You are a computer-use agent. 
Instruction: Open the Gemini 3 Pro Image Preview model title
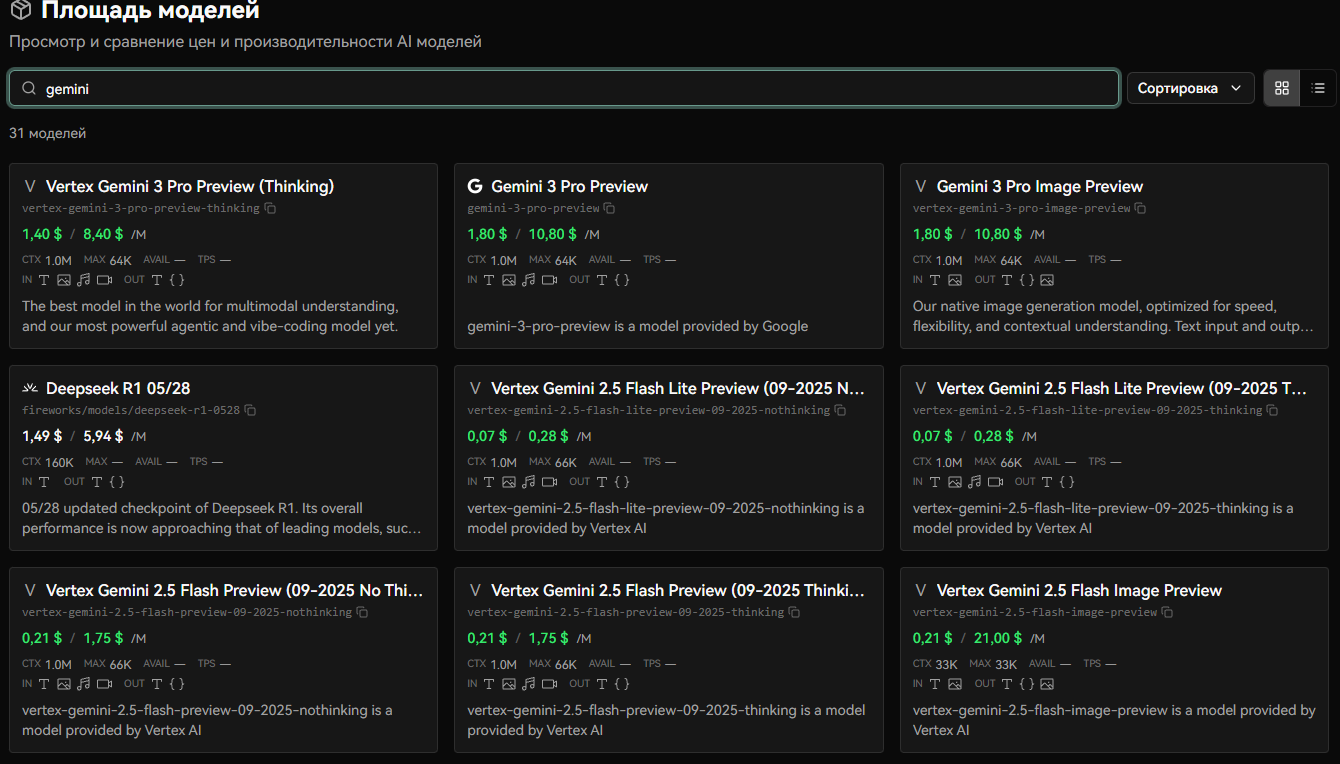click(1040, 186)
